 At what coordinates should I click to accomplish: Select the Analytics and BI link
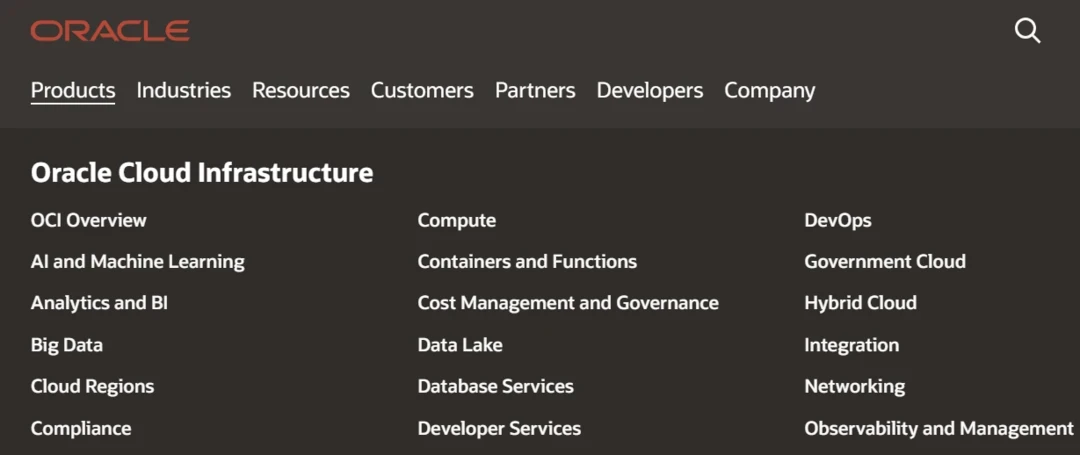click(x=99, y=303)
